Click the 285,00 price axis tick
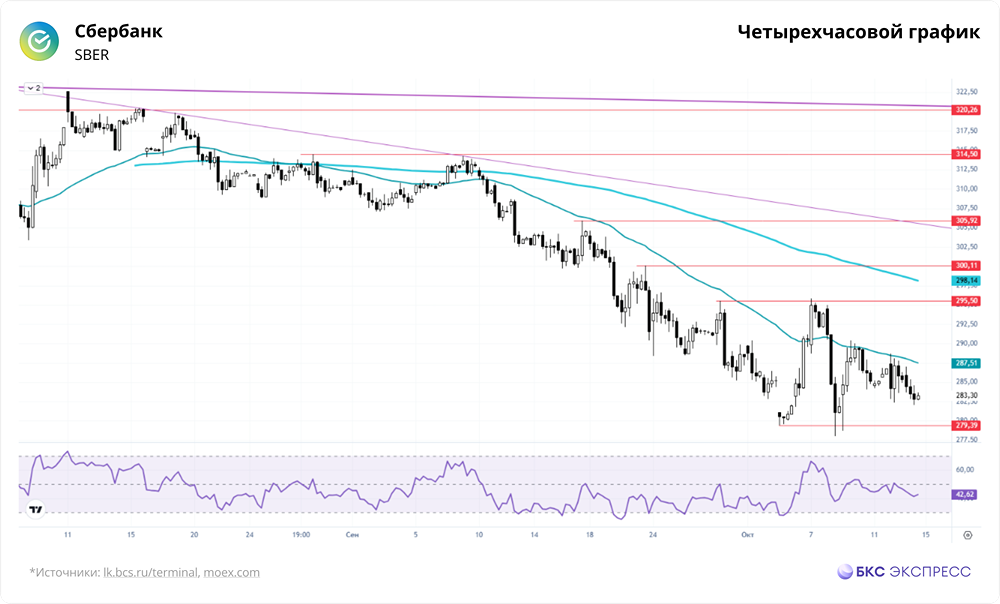Viewport: 1000px width, 604px height. coord(966,381)
